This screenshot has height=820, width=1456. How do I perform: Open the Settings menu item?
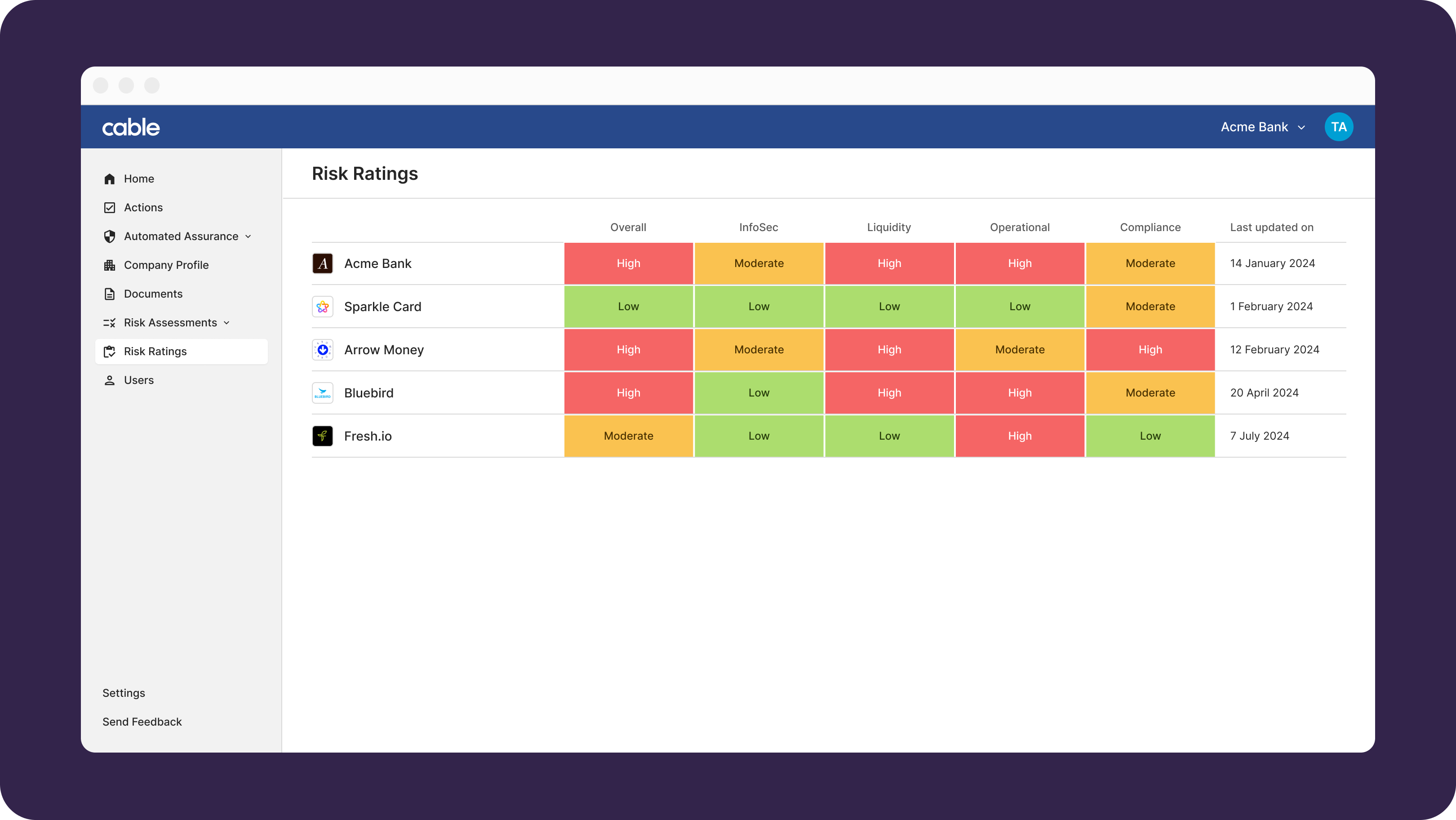(124, 693)
